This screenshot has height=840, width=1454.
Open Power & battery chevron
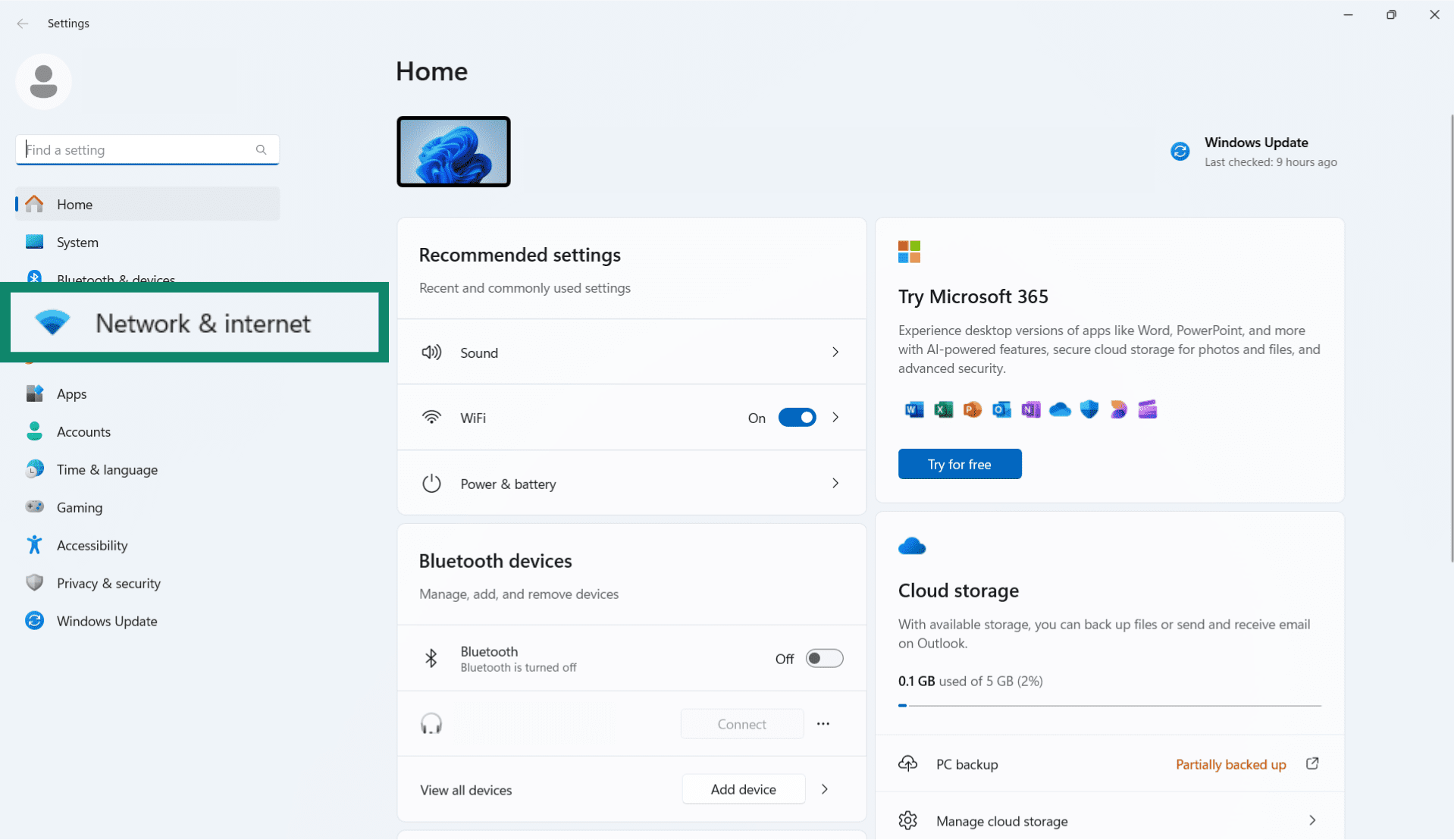click(835, 484)
